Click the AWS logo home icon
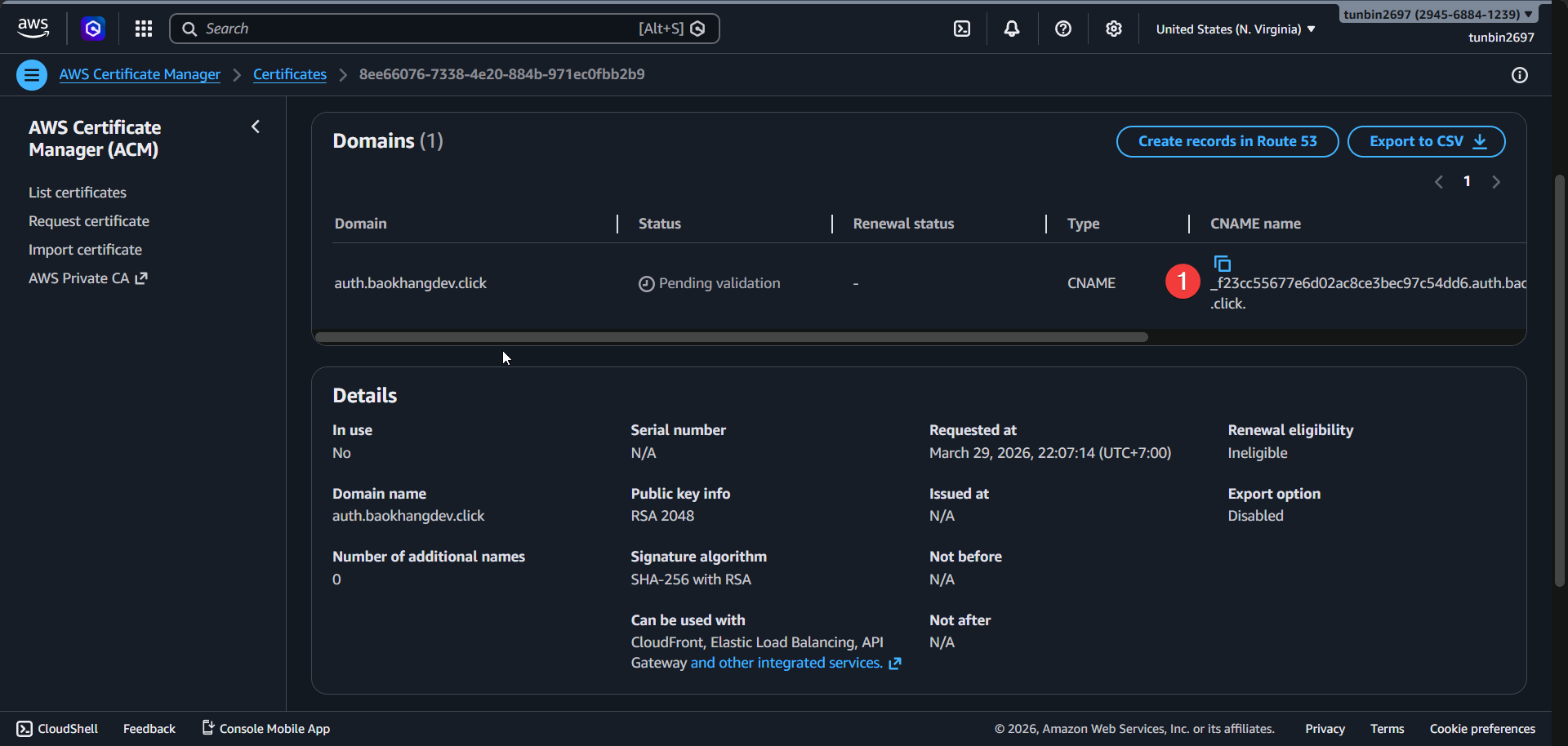Screen dimensions: 1568x746 click(33, 29)
